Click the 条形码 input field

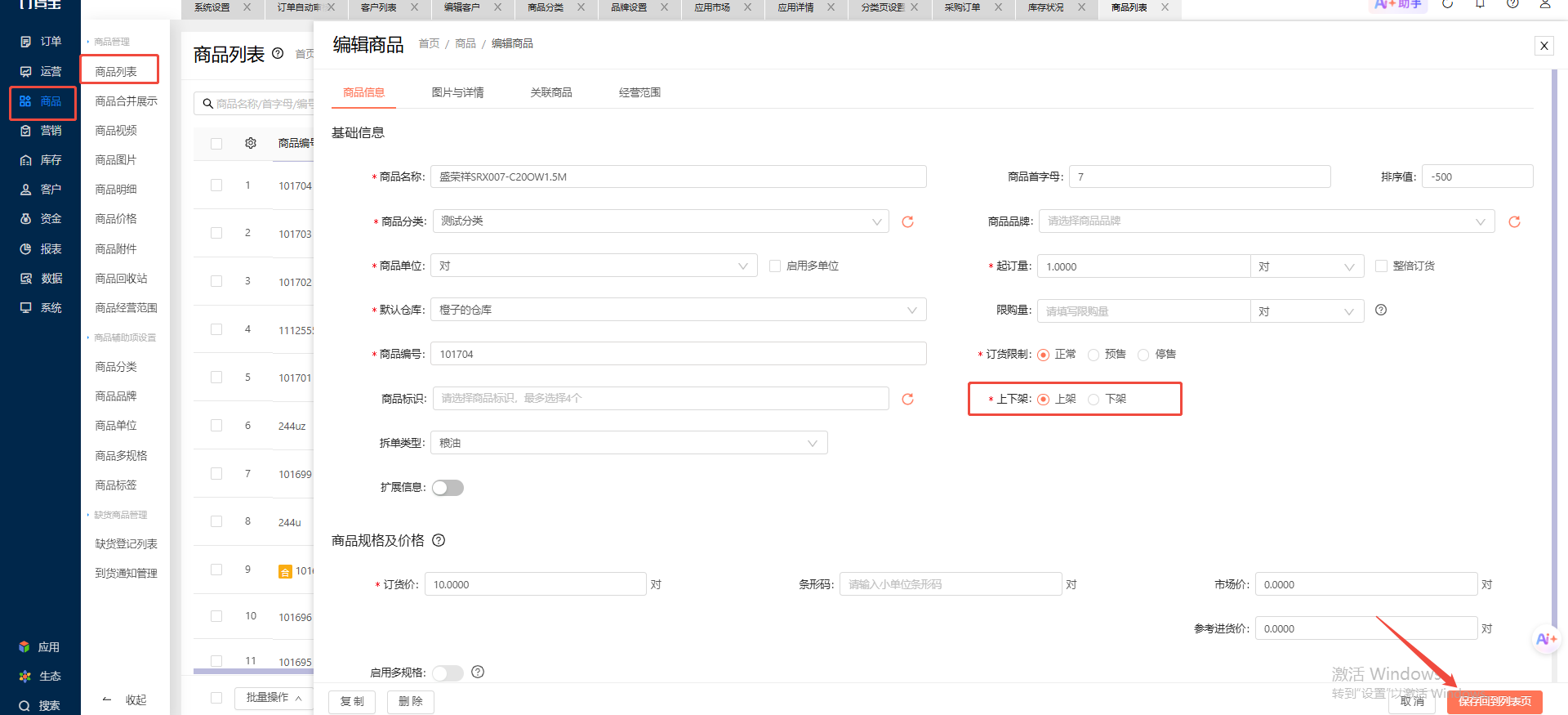951,584
